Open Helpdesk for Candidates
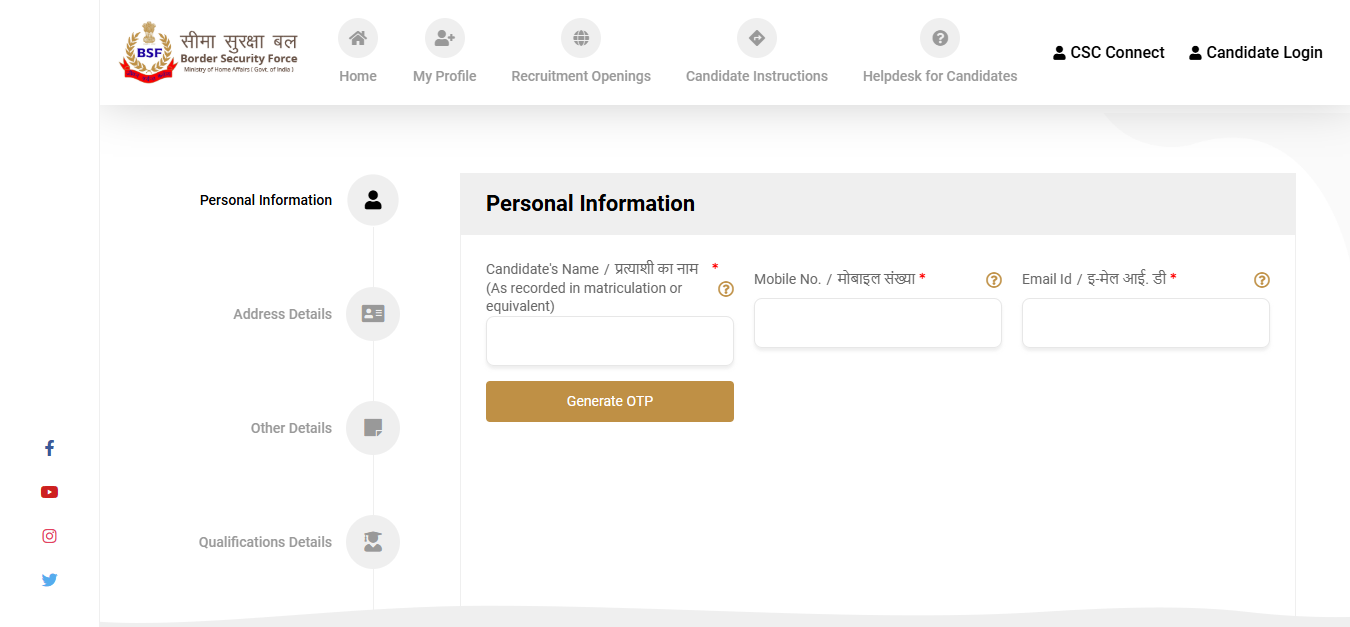Screen dimensions: 1350x627 click(940, 53)
